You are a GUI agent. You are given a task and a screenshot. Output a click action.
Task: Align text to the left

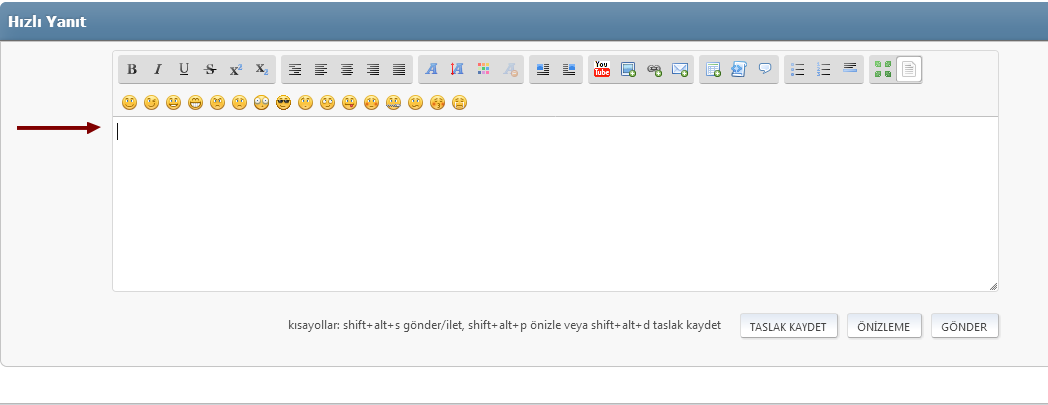tap(321, 69)
